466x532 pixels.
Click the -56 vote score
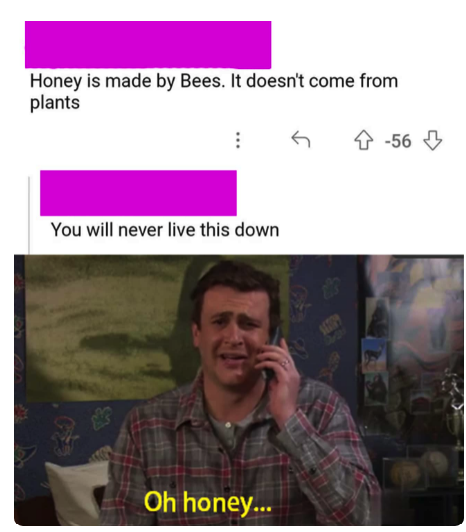[x=398, y=141]
